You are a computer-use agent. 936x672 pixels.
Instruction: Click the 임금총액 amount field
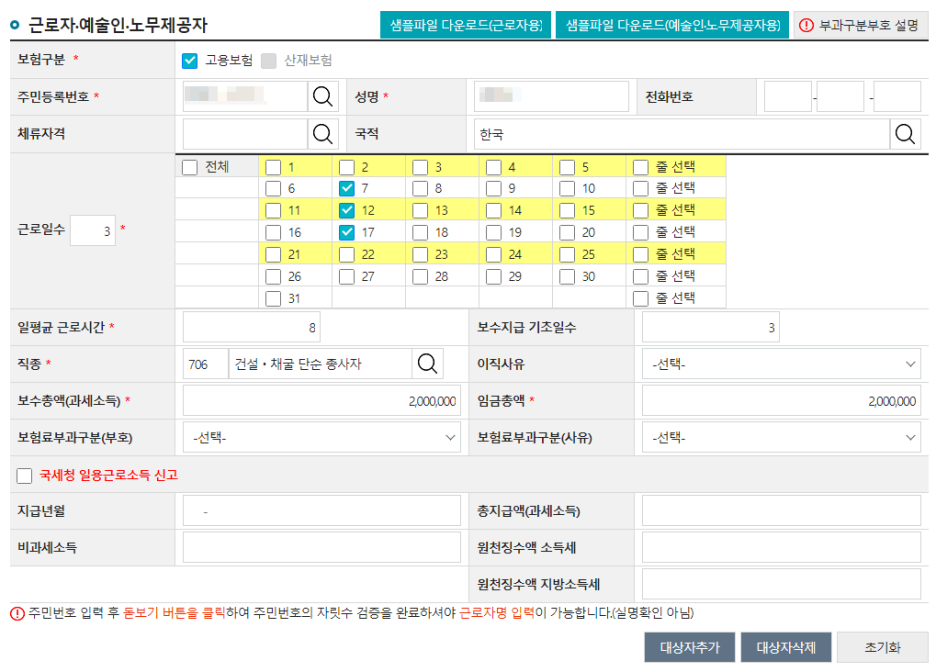[781, 400]
